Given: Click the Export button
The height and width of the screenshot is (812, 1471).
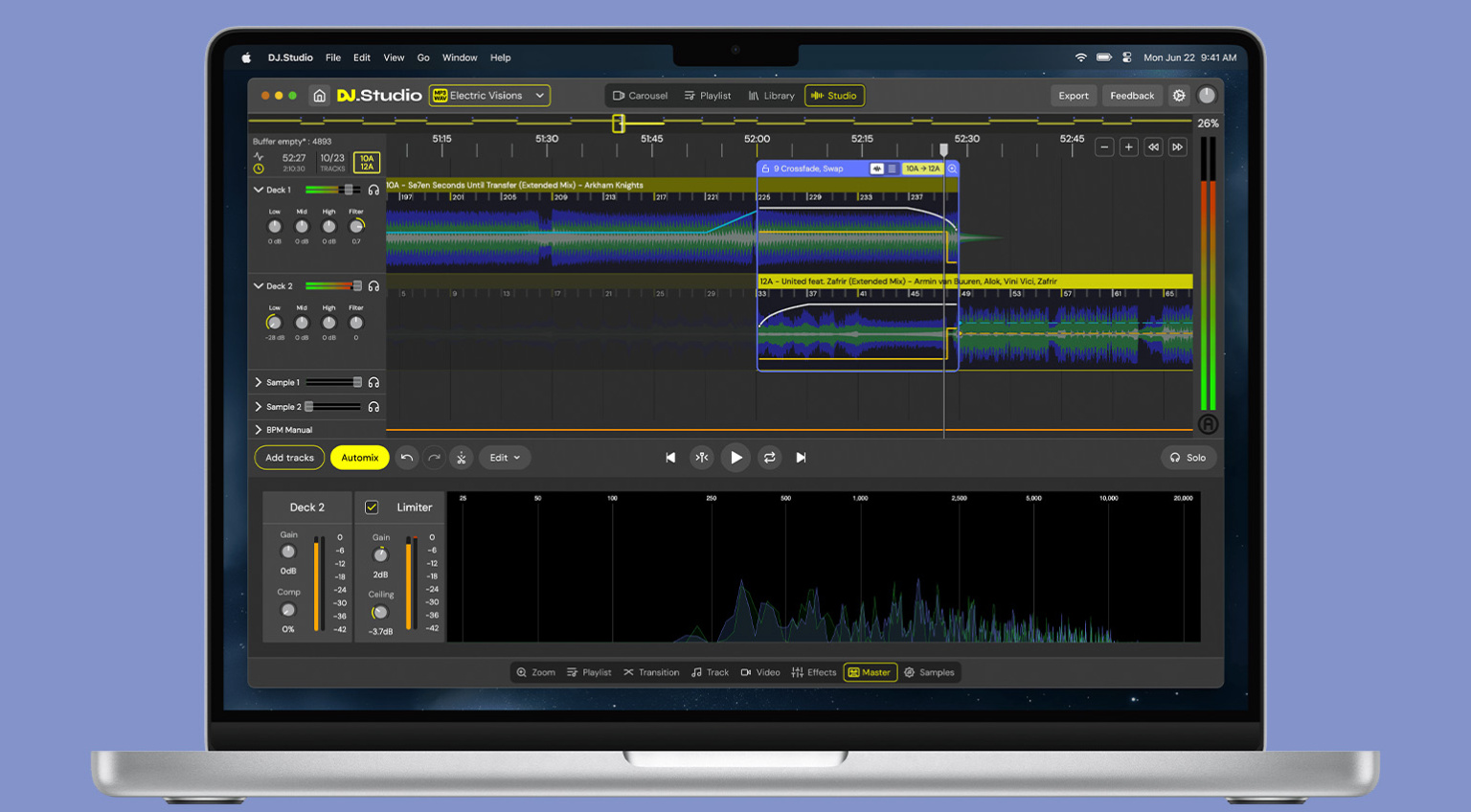Looking at the screenshot, I should [1073, 95].
